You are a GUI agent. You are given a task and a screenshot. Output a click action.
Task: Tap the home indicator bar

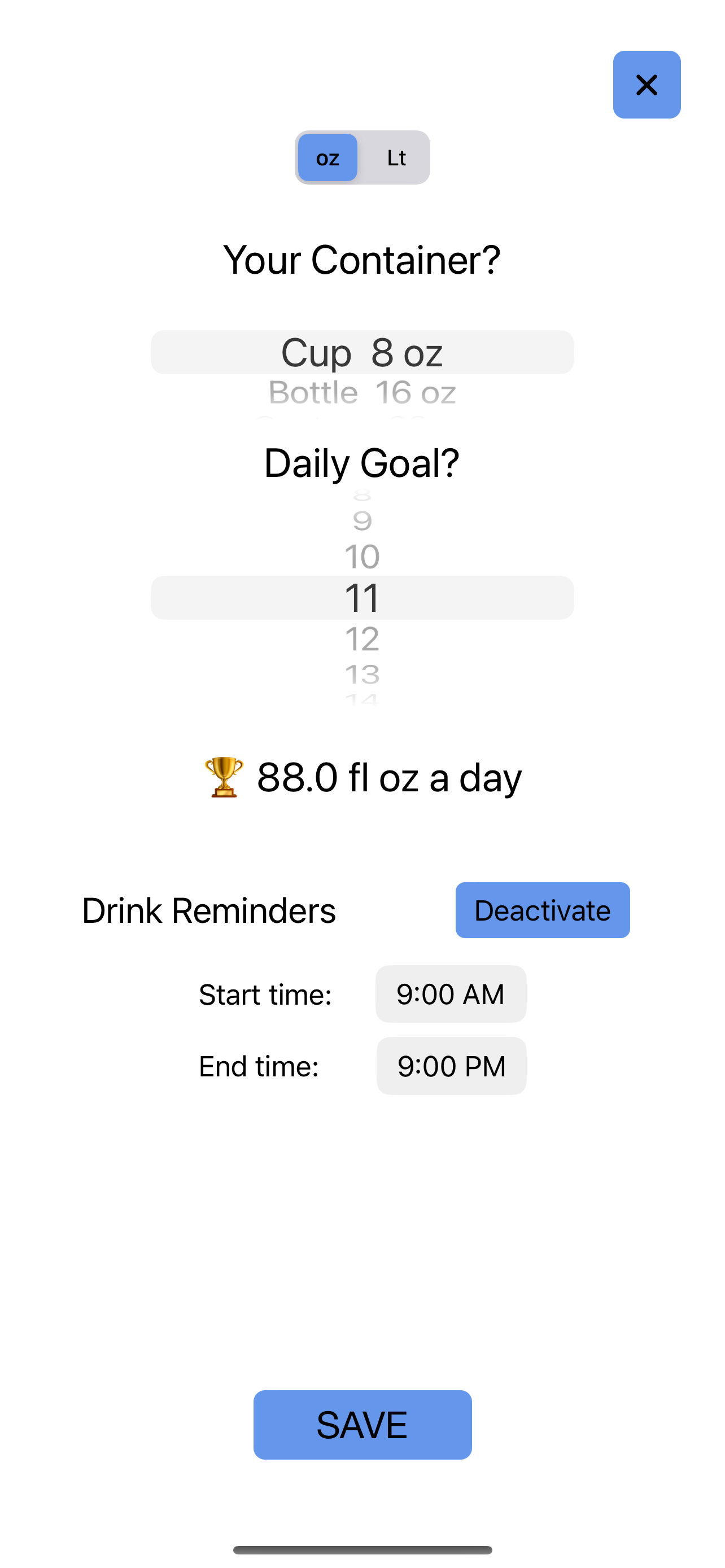[362, 1550]
